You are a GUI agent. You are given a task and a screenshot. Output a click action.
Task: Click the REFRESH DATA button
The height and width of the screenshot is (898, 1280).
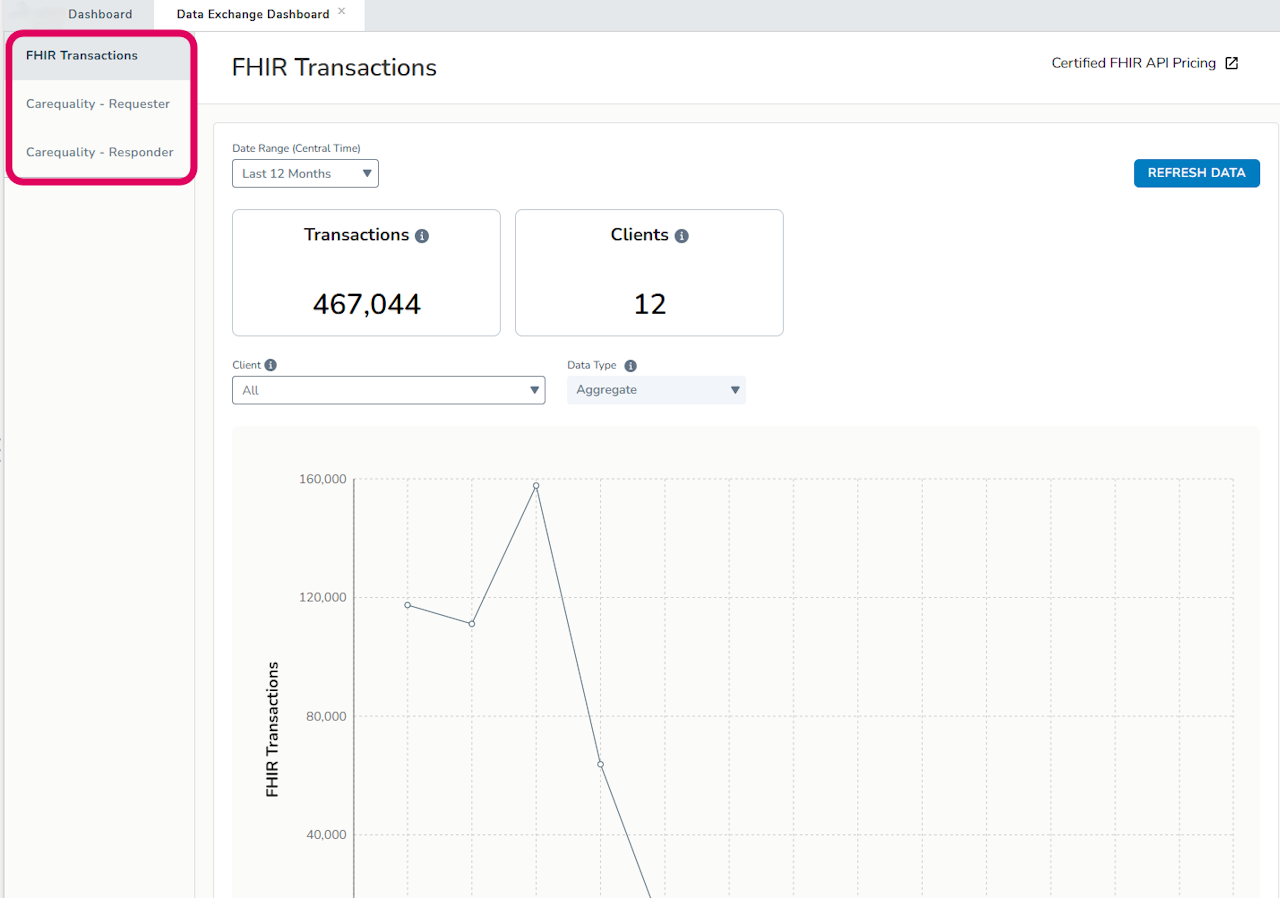[x=1197, y=173]
